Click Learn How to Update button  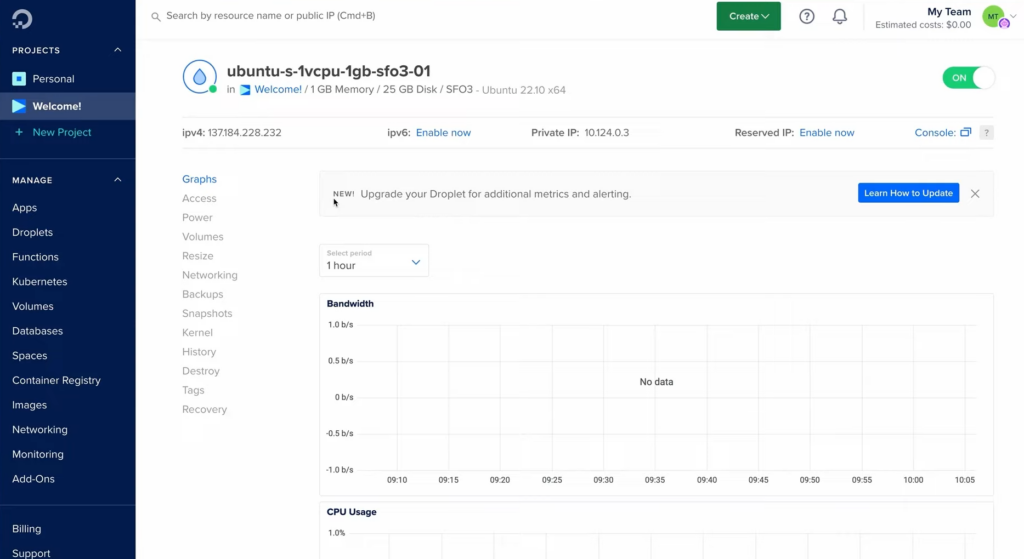coord(908,193)
